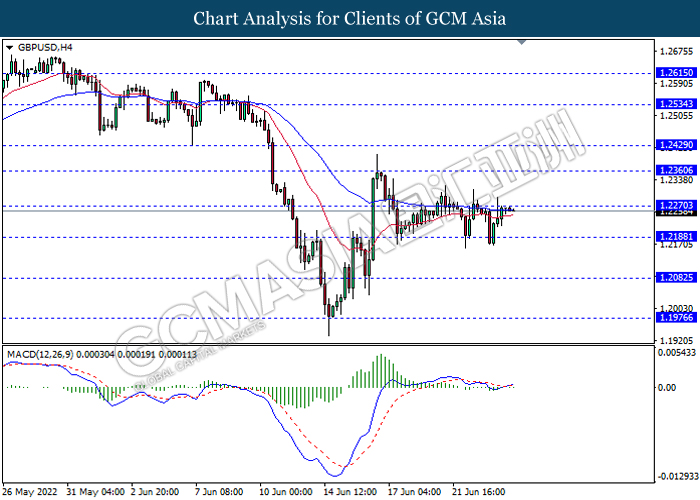Select the 1.20825 price level label
This screenshot has width=700, height=500.
(676, 277)
